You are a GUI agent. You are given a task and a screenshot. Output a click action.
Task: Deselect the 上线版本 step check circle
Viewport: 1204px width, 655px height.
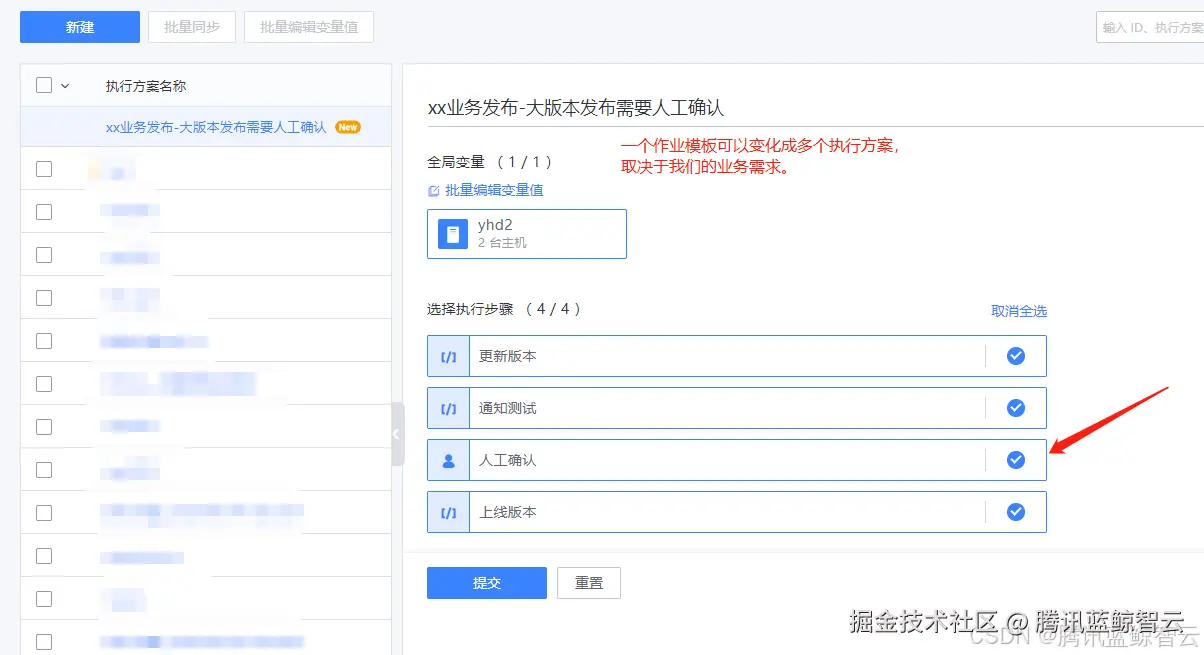[x=1016, y=511]
